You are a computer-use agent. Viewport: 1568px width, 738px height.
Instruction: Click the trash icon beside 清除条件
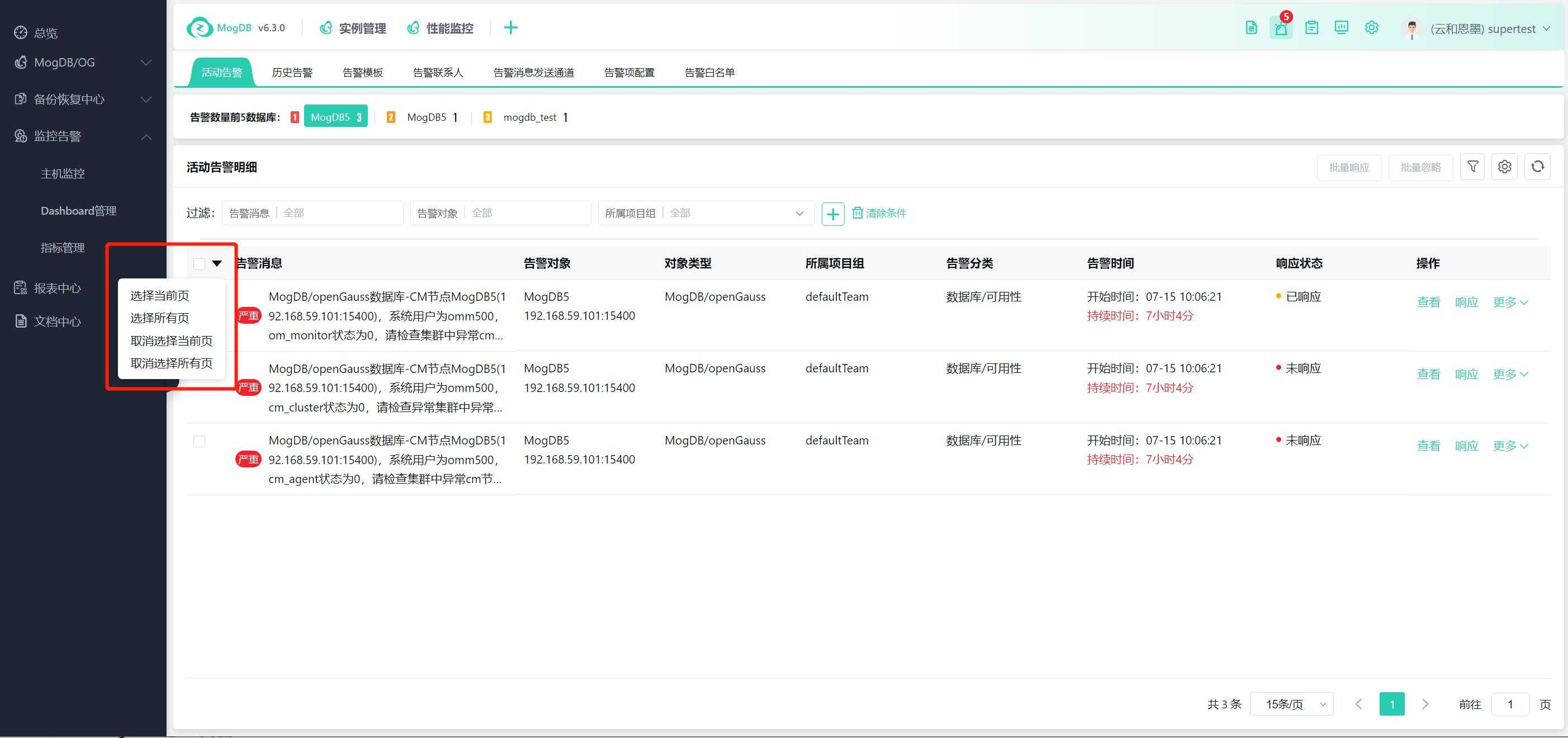[857, 212]
